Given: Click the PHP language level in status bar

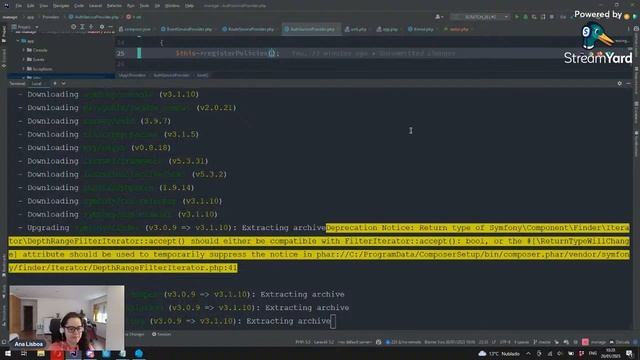Looking at the screenshot, I should click(303, 342).
